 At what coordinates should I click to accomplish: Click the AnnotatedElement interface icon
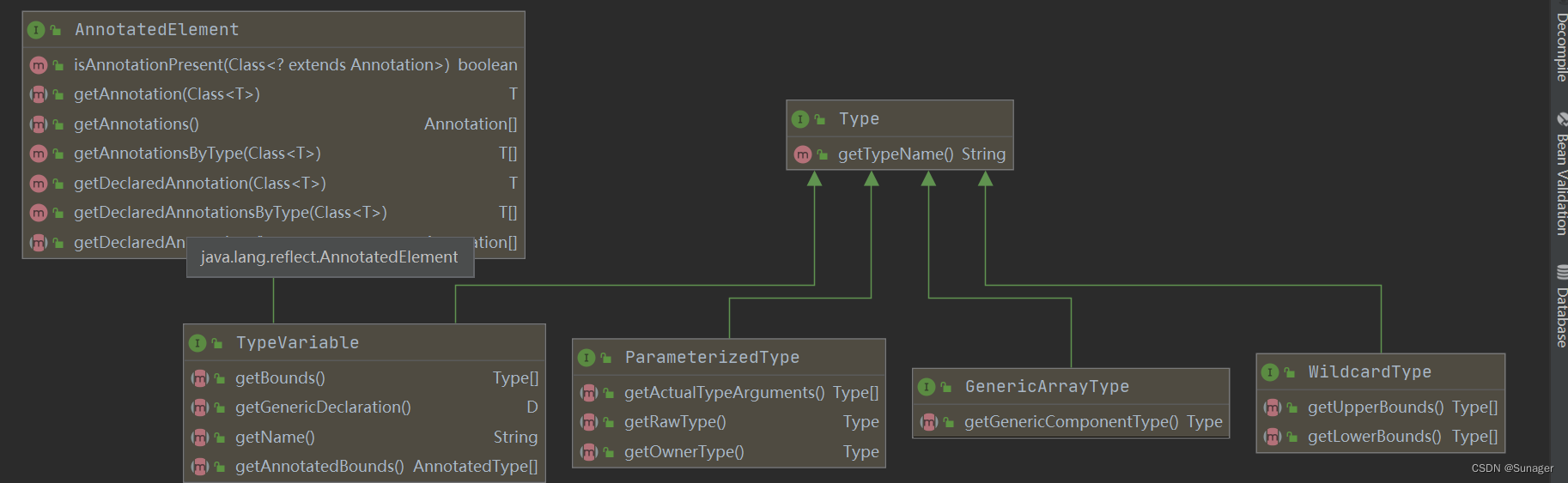pos(36,30)
